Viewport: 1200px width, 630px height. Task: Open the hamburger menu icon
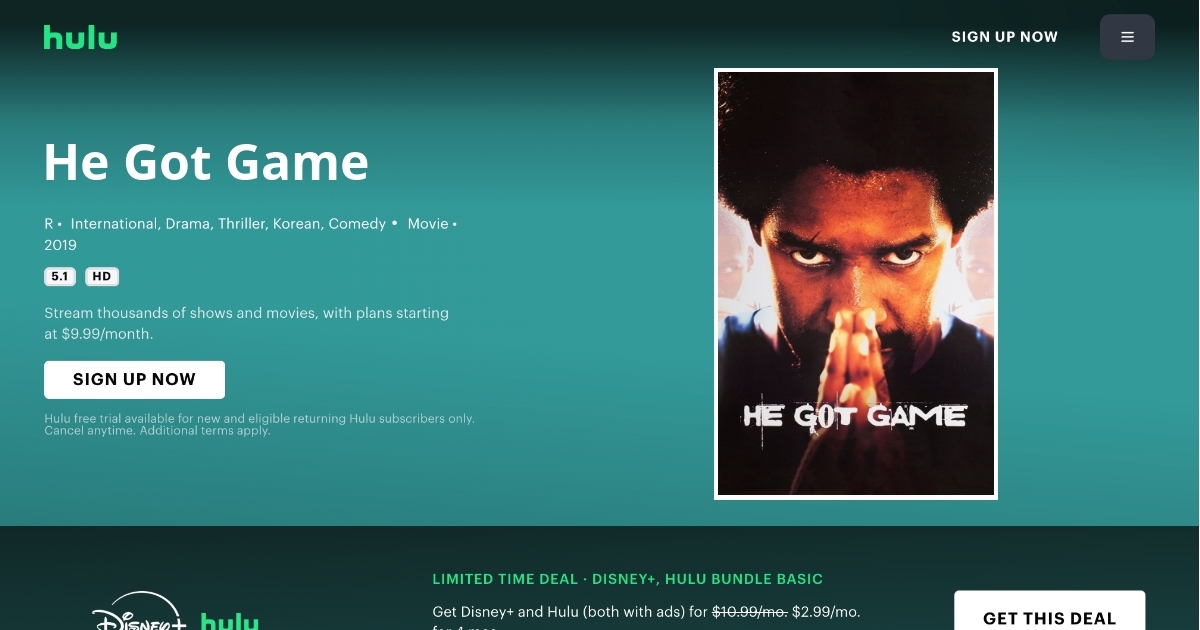coord(1127,37)
